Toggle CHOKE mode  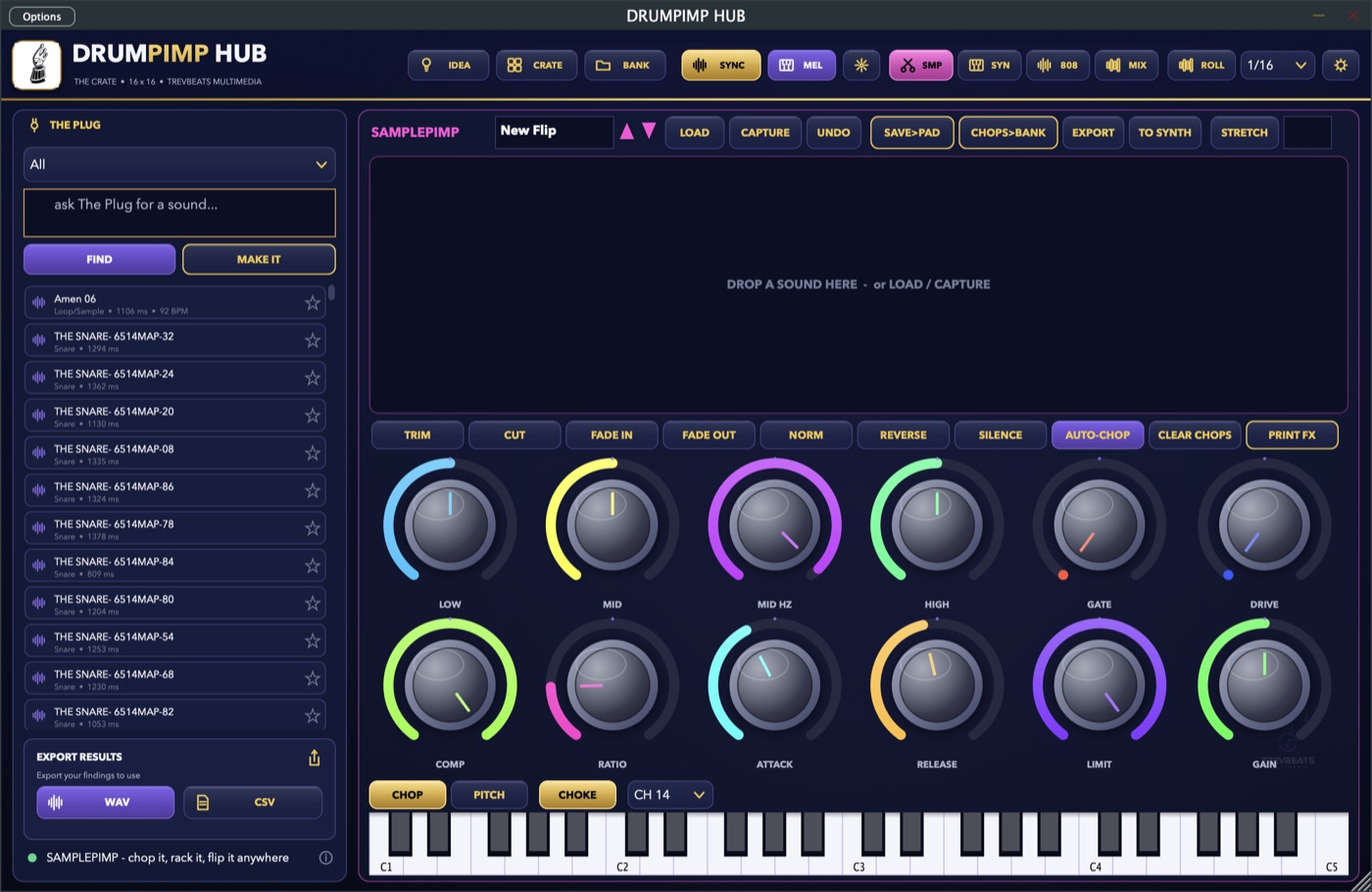[577, 795]
